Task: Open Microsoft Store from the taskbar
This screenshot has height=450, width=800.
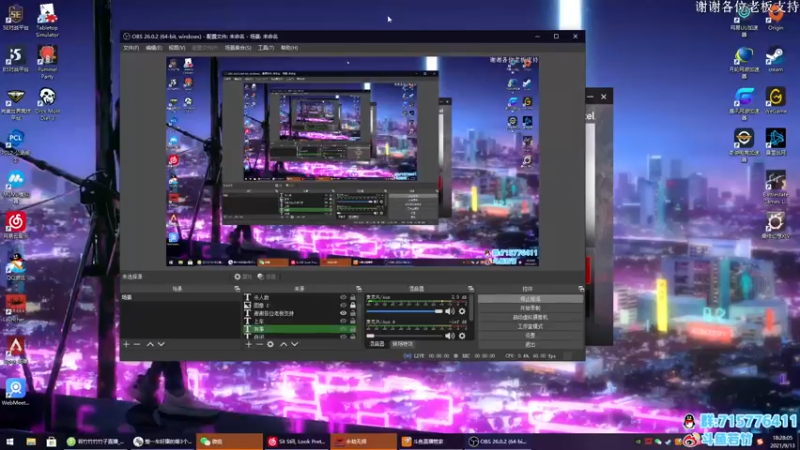Action: coord(51,441)
